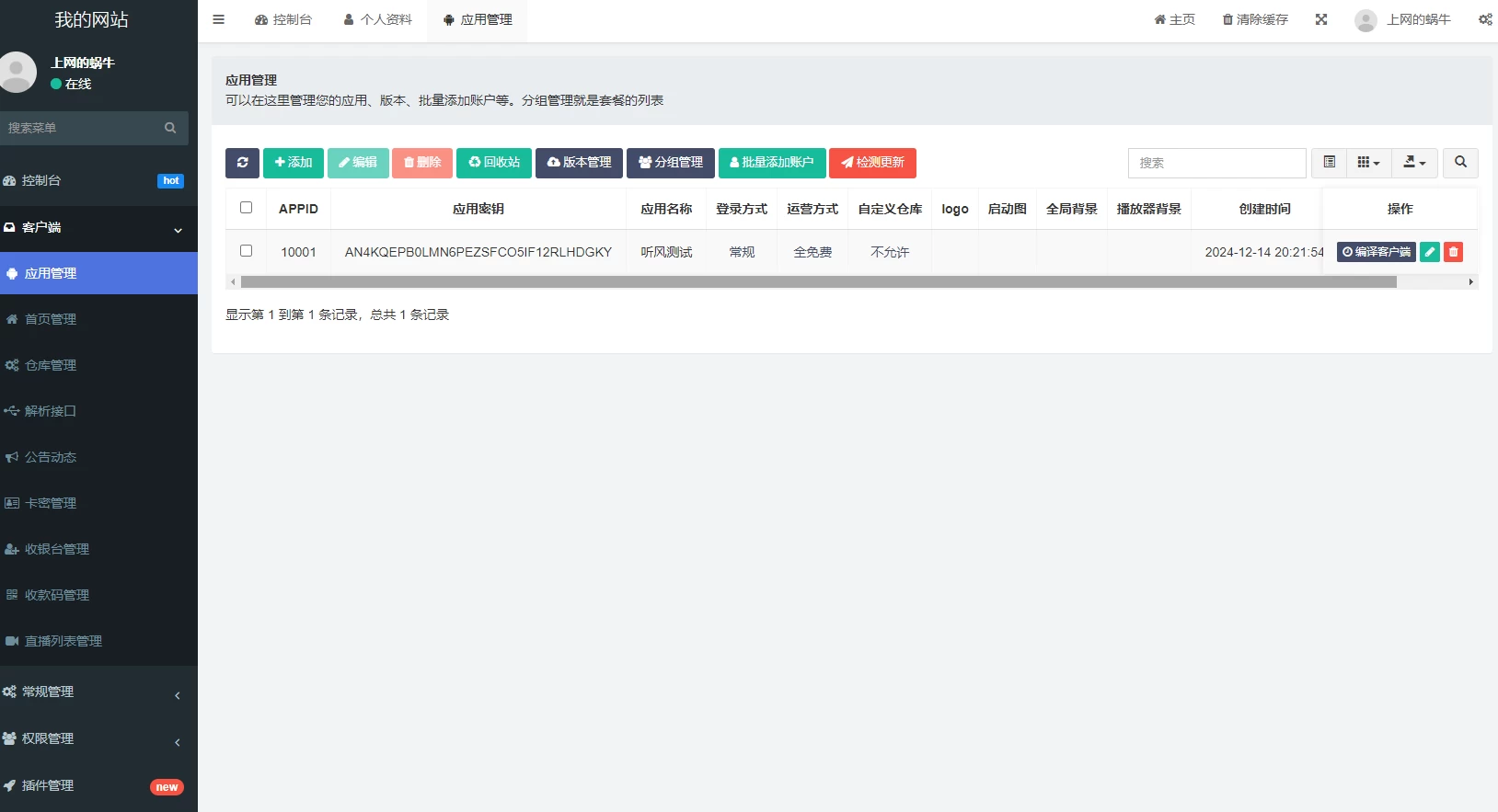Switch to the 个人资料 tab
The image size is (1498, 812).
pos(377,19)
